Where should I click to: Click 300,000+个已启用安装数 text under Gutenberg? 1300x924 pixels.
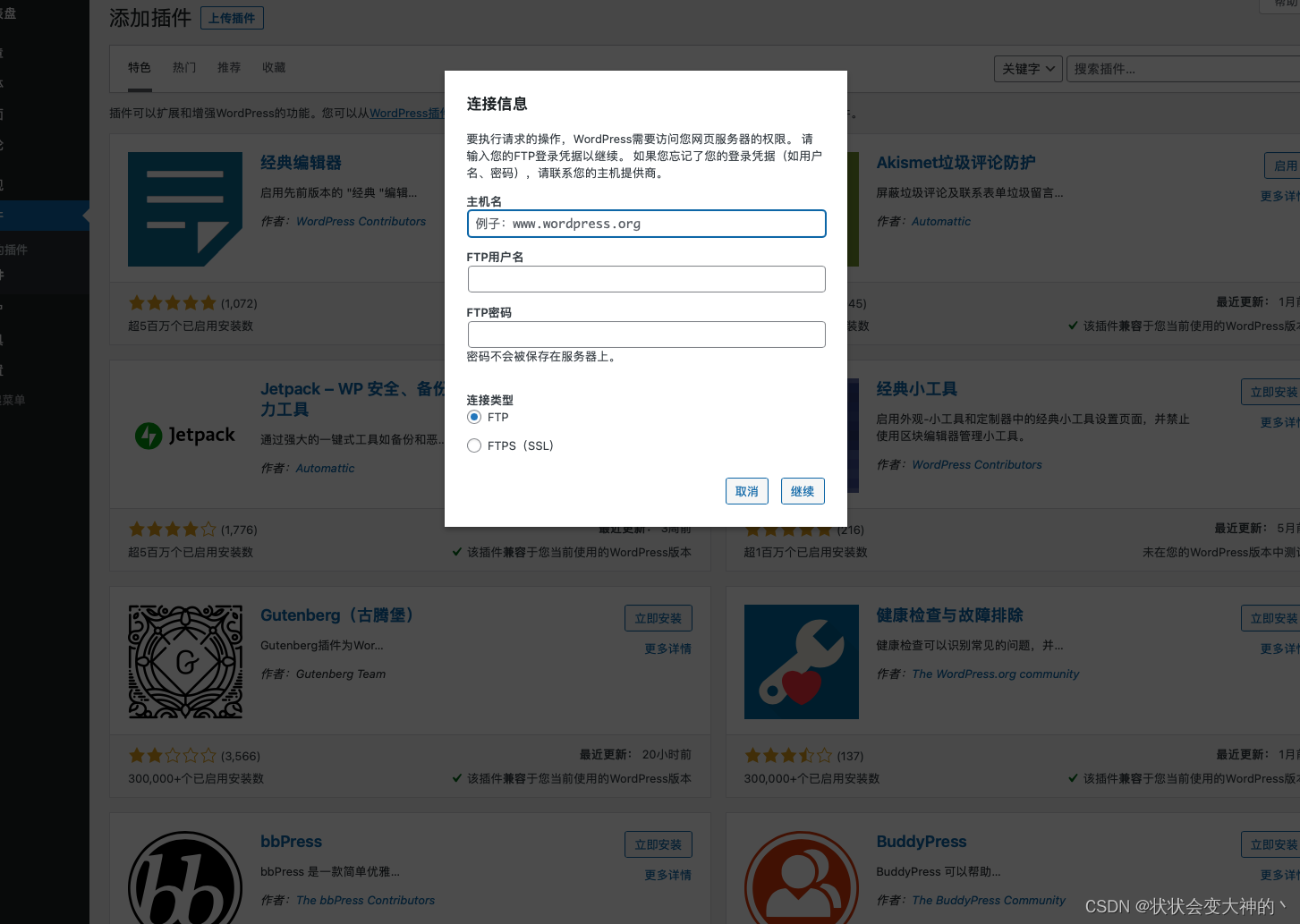pyautogui.click(x=196, y=779)
